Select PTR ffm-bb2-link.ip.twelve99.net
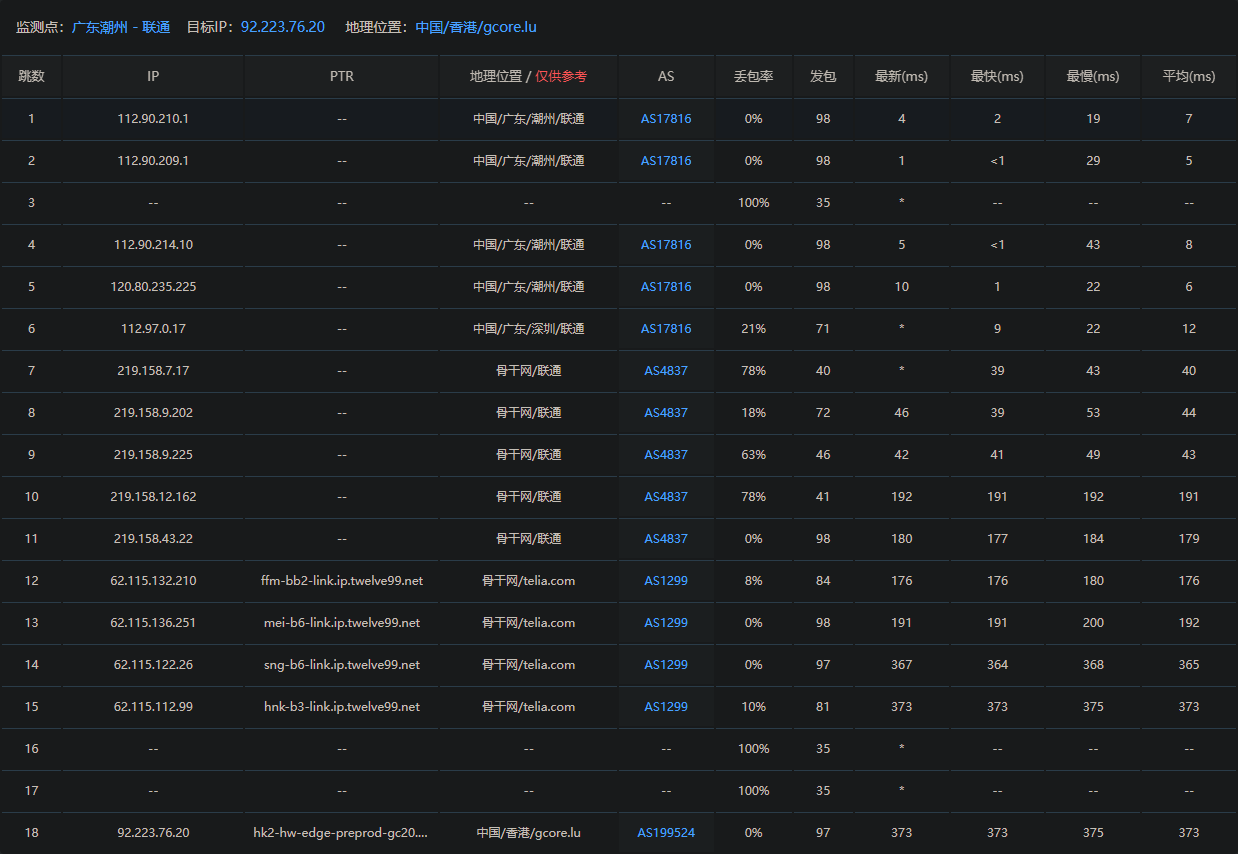The width and height of the screenshot is (1238, 854). [x=341, y=581]
